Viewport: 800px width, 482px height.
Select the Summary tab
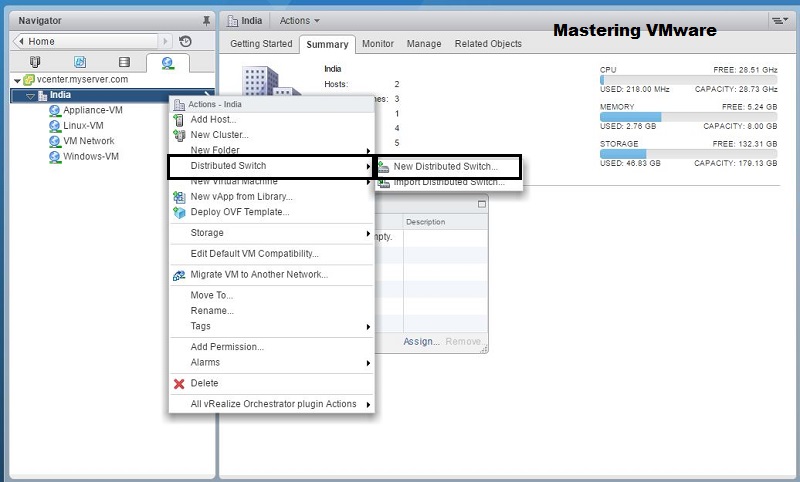pos(327,44)
